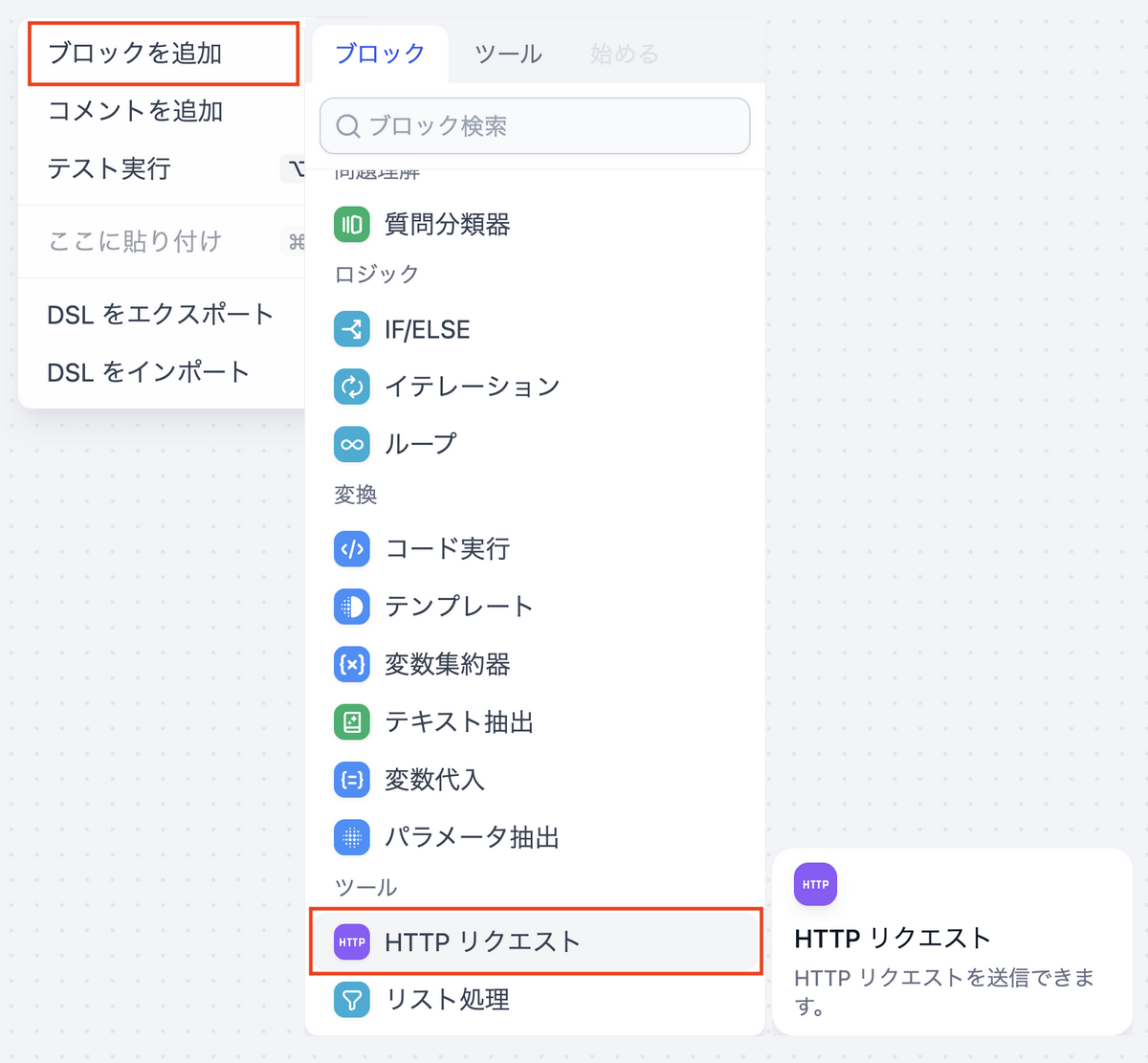Select the 変数代入 (Variable Assignment) block icon
The image size is (1148, 1063).
(351, 780)
